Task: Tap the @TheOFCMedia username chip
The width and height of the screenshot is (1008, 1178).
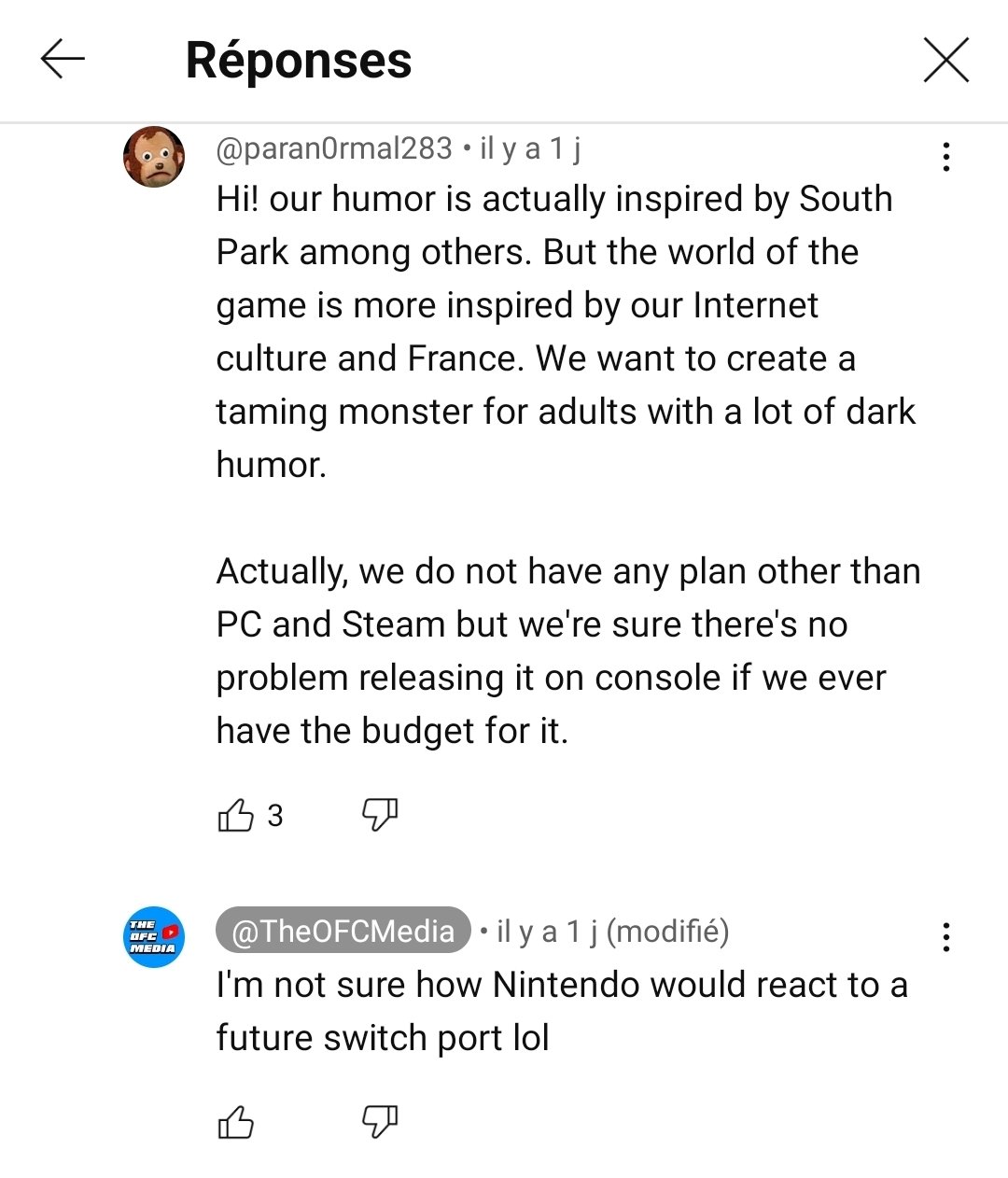Action: click(x=343, y=931)
